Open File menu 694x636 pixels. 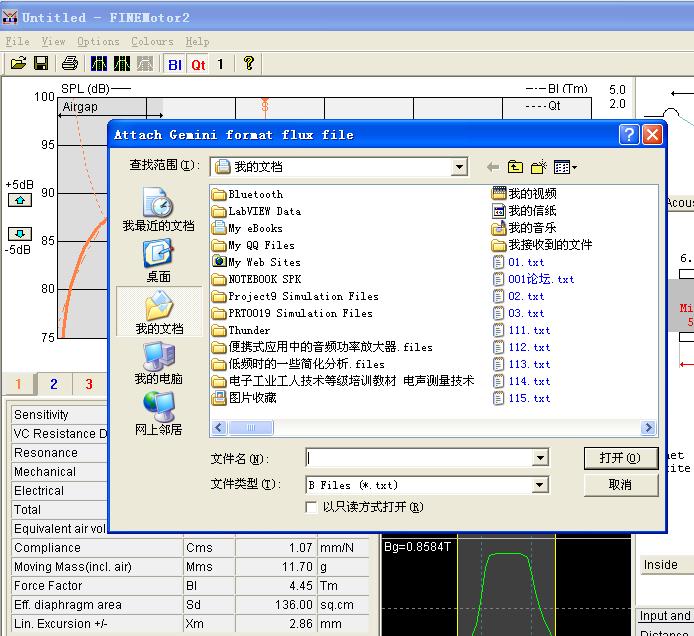coord(18,42)
